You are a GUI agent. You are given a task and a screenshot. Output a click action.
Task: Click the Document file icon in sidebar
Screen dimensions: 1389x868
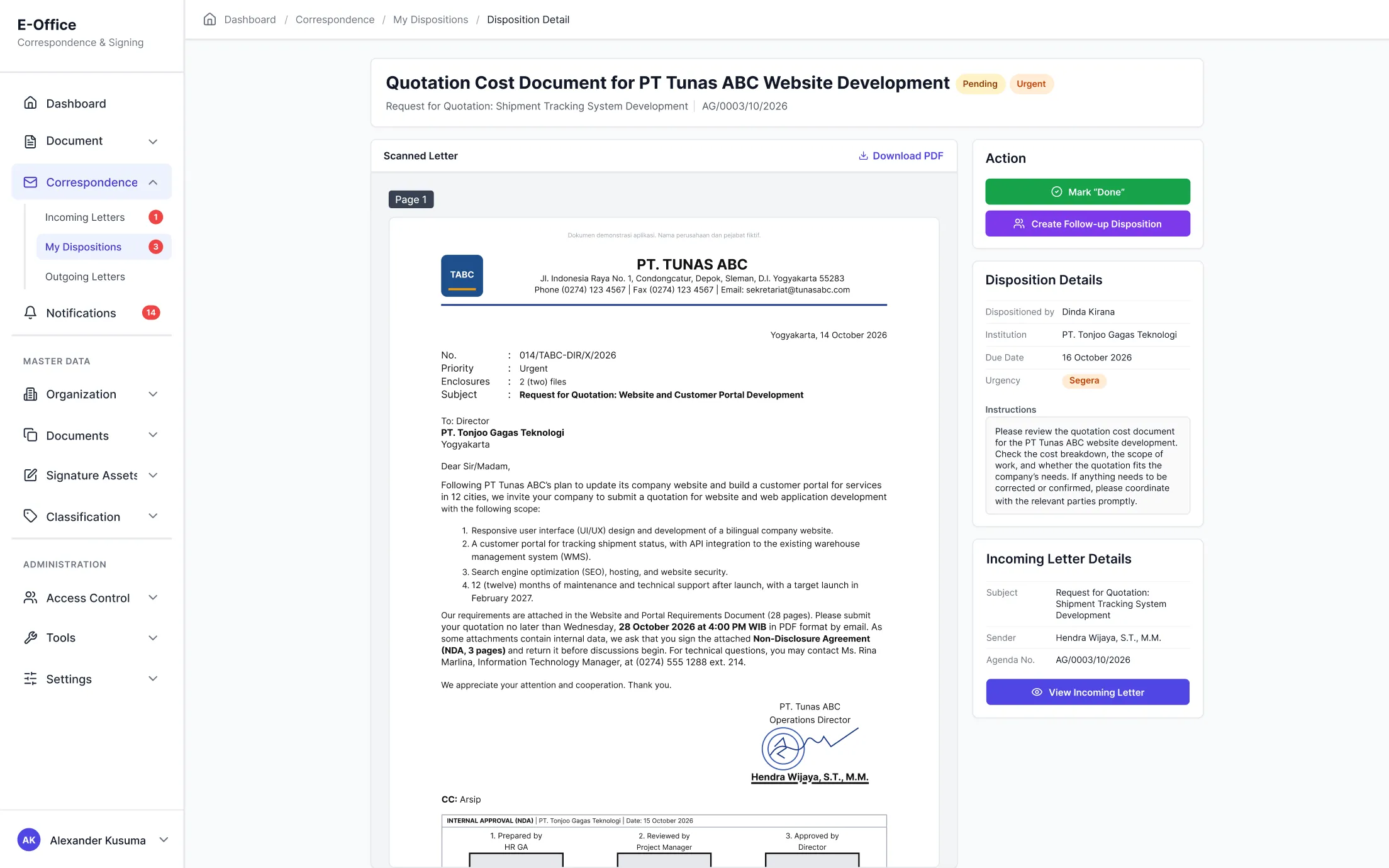(x=30, y=141)
